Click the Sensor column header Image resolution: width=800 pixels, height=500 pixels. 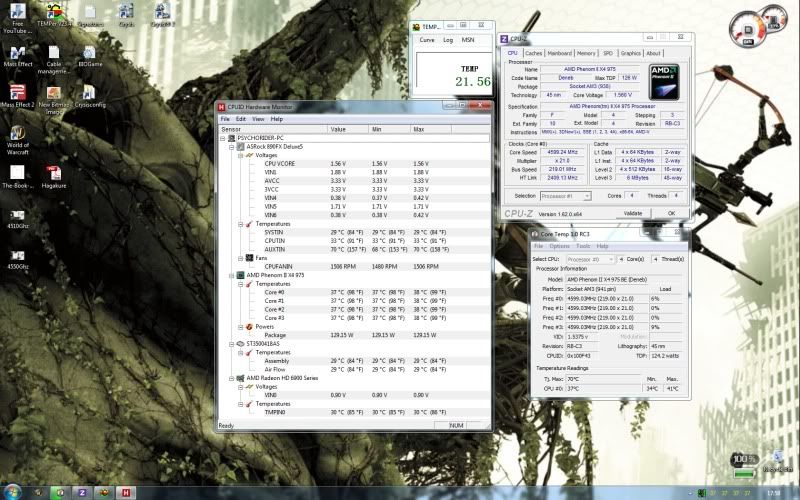273,130
